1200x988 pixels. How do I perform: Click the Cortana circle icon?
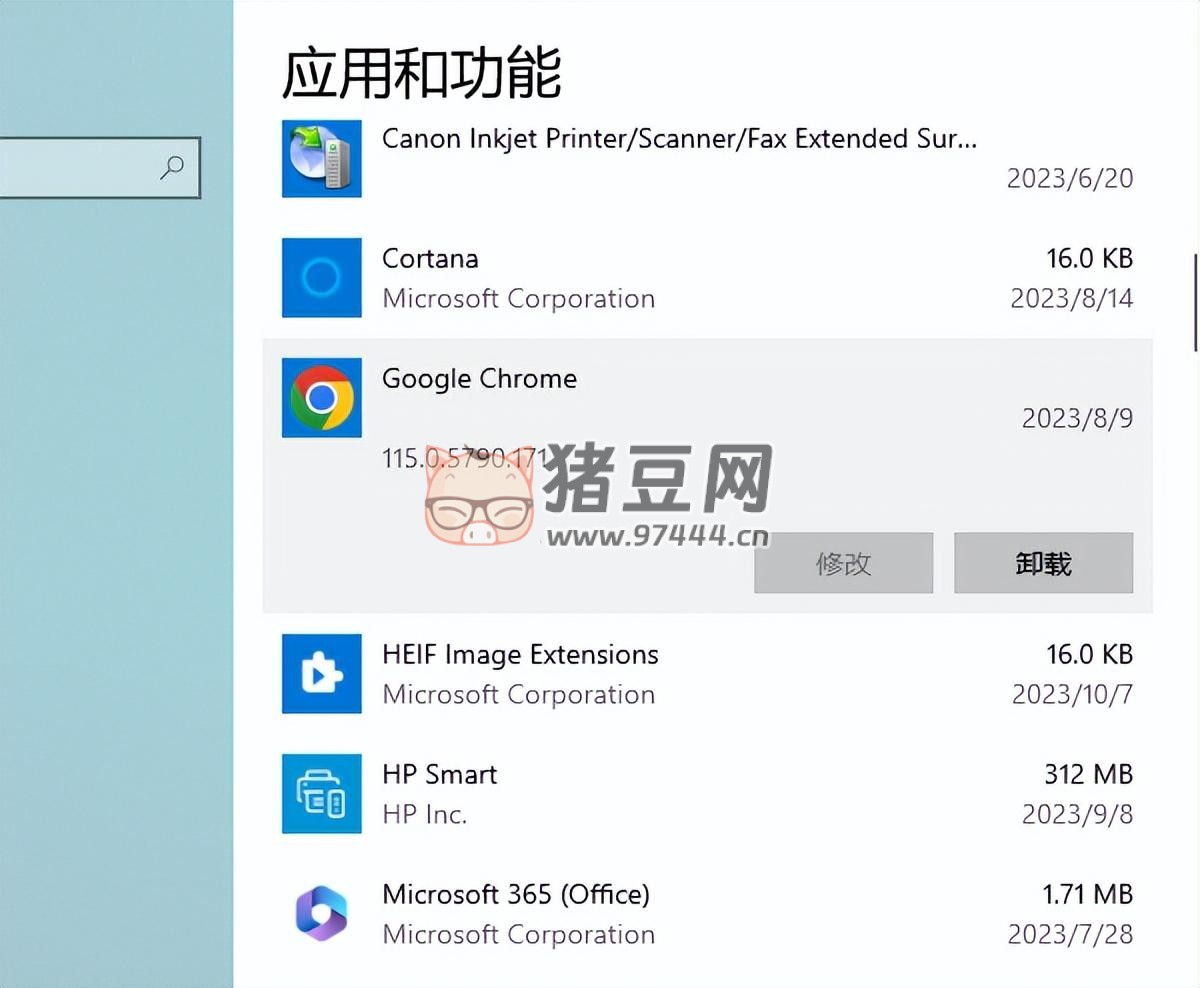(321, 277)
